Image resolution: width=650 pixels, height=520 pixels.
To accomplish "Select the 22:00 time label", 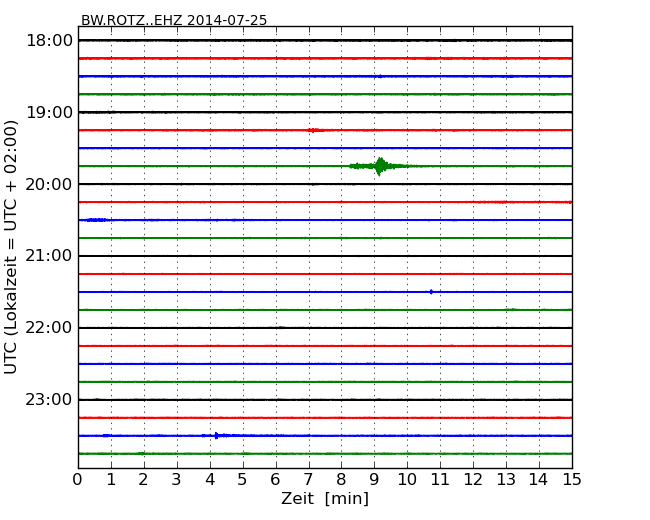I will (49, 328).
